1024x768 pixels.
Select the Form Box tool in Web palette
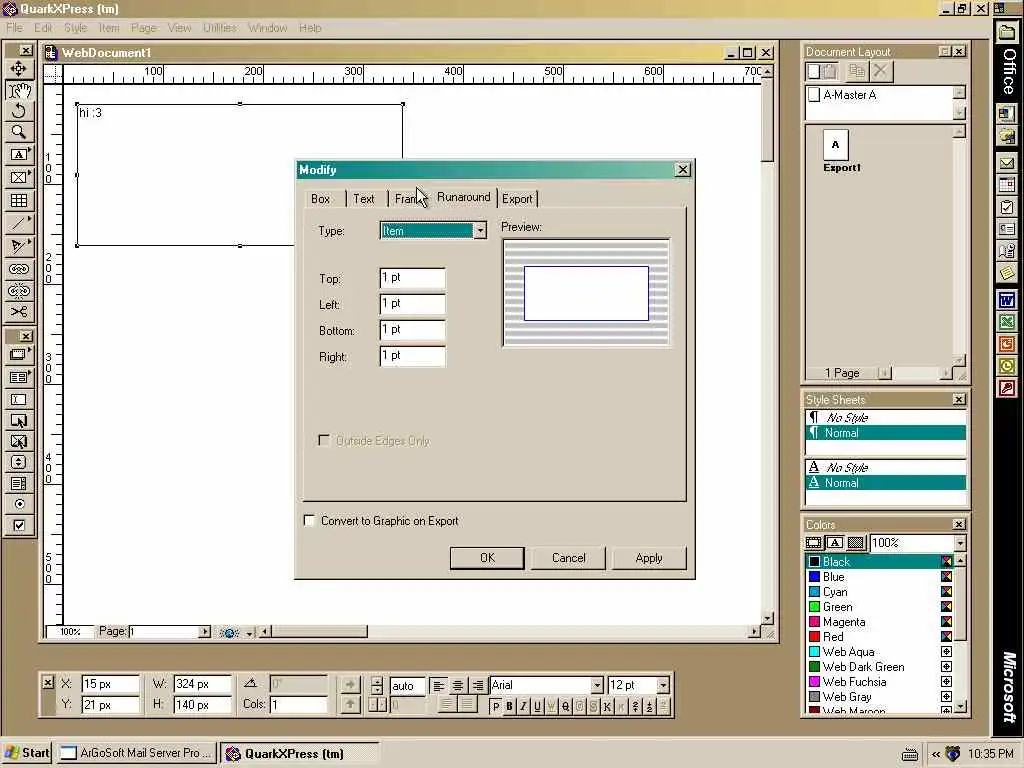[19, 377]
